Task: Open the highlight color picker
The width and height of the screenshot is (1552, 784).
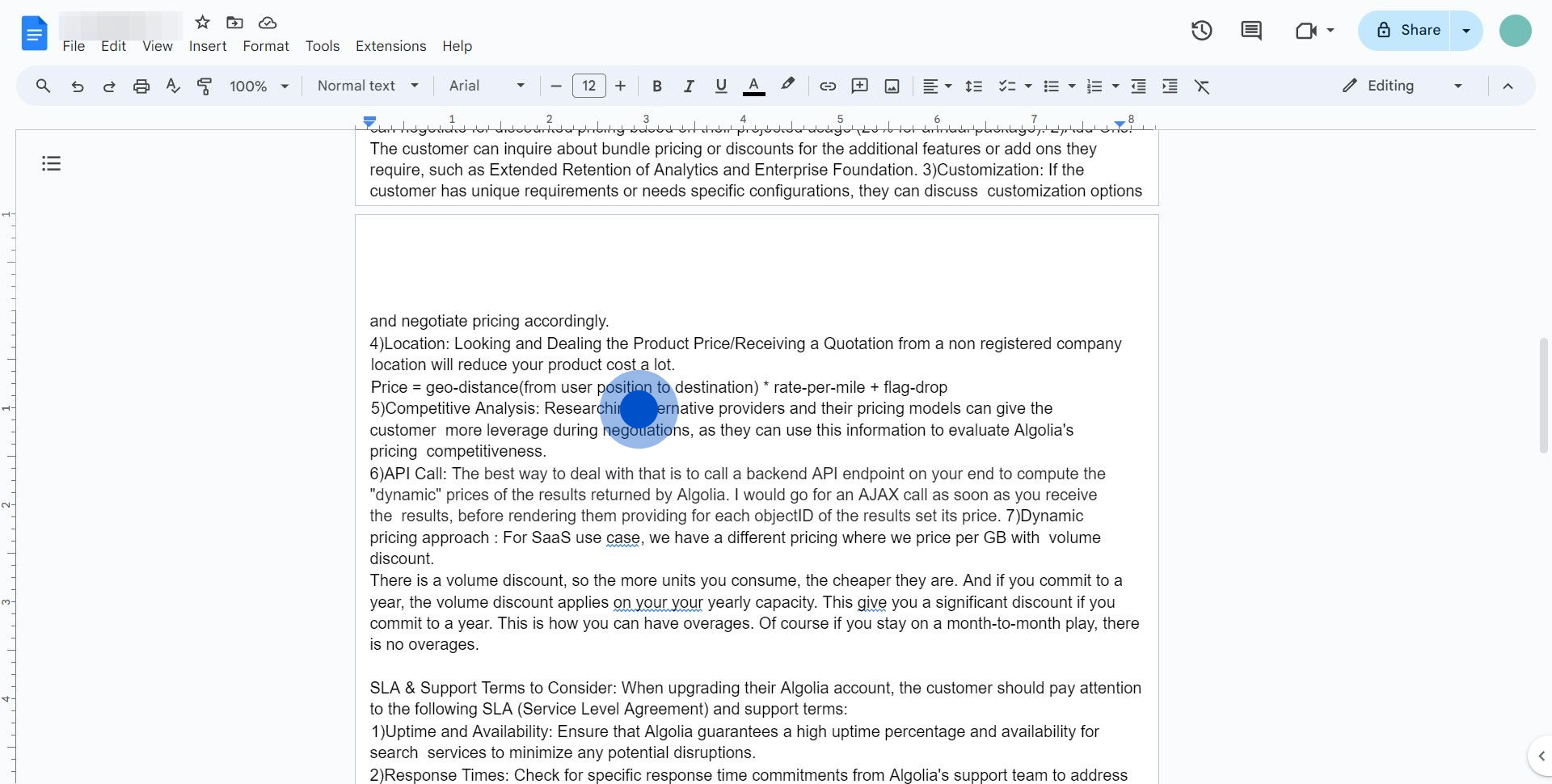Action: (x=787, y=85)
